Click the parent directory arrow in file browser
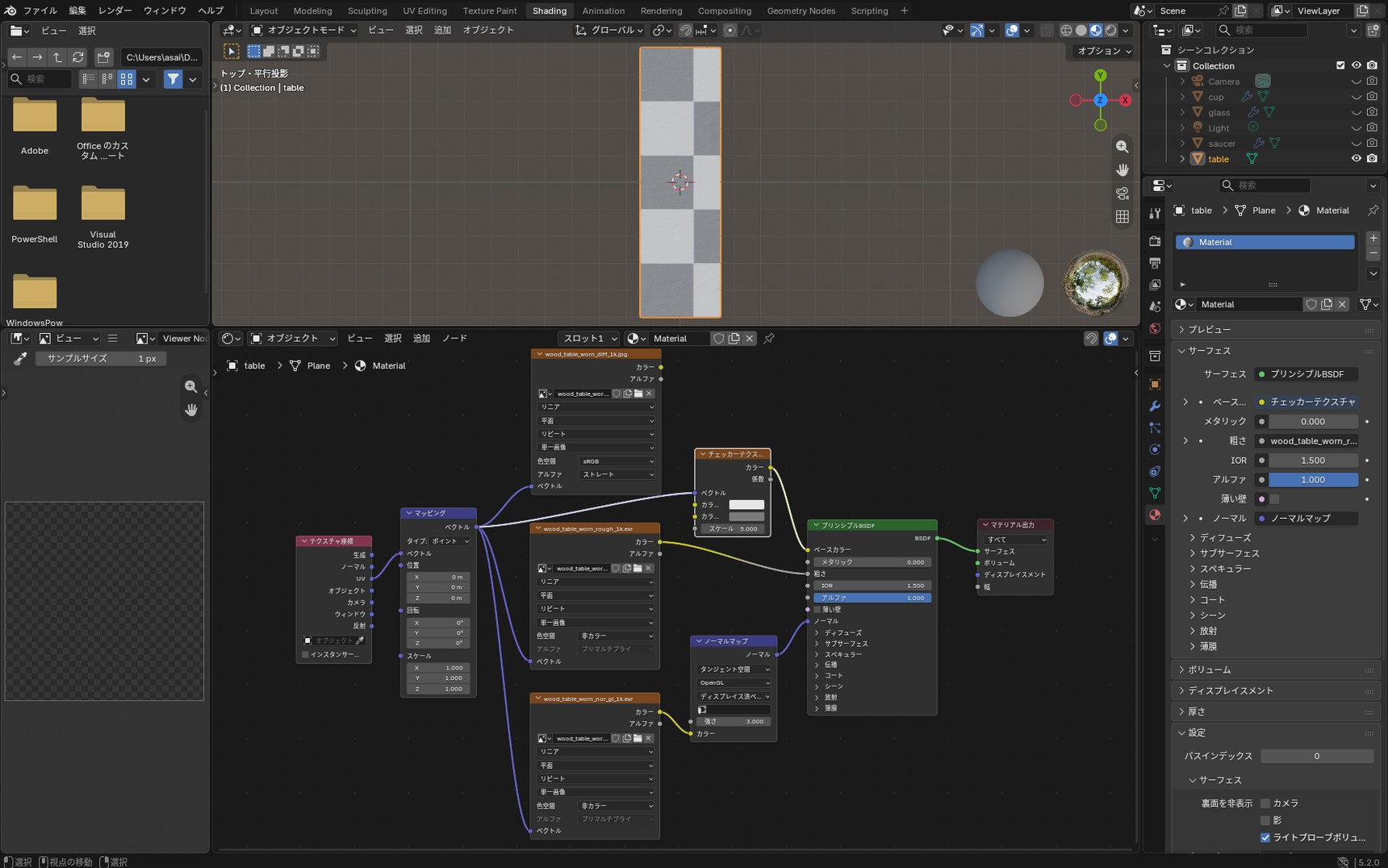 57,57
